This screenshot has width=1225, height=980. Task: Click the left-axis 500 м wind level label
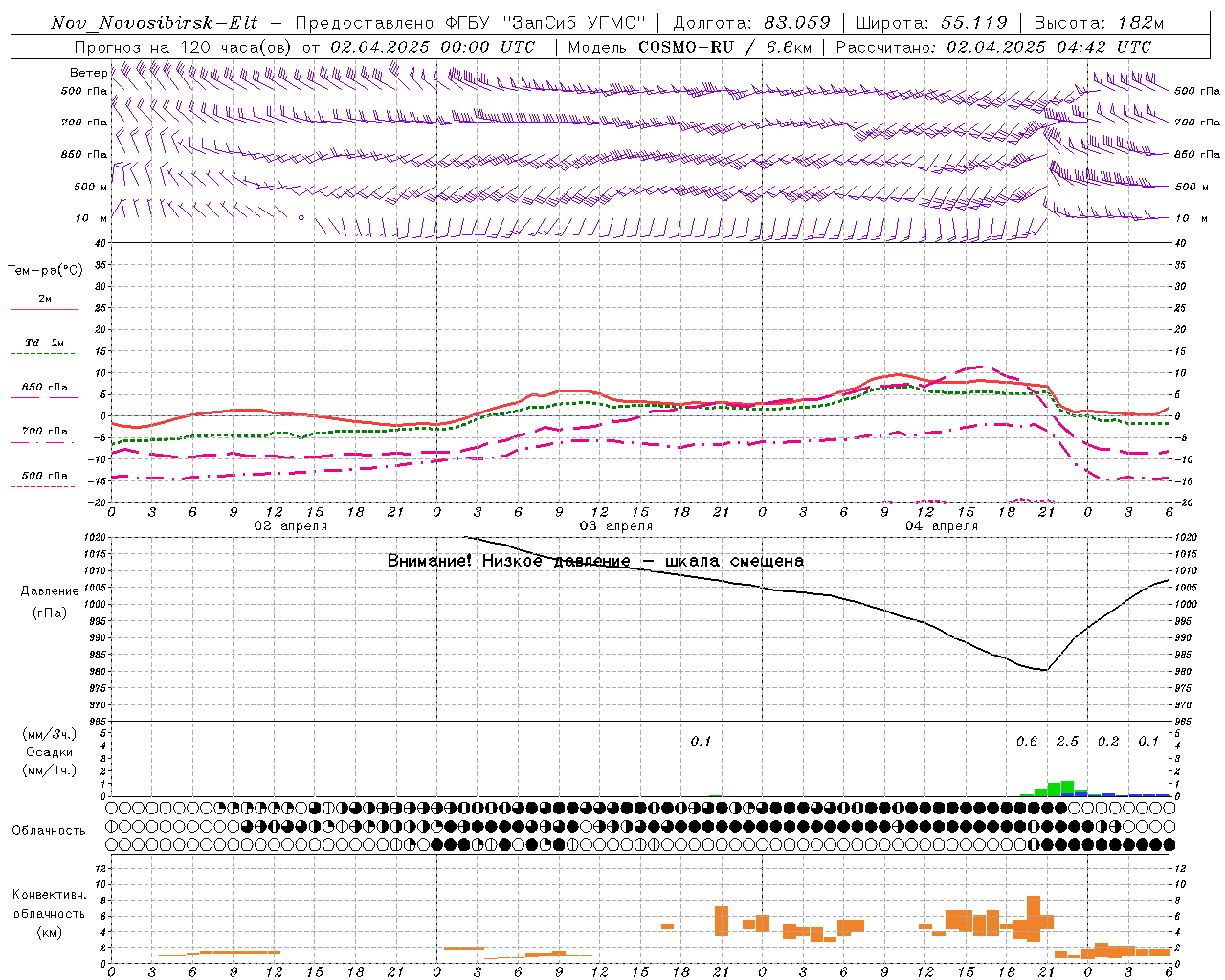click(91, 187)
